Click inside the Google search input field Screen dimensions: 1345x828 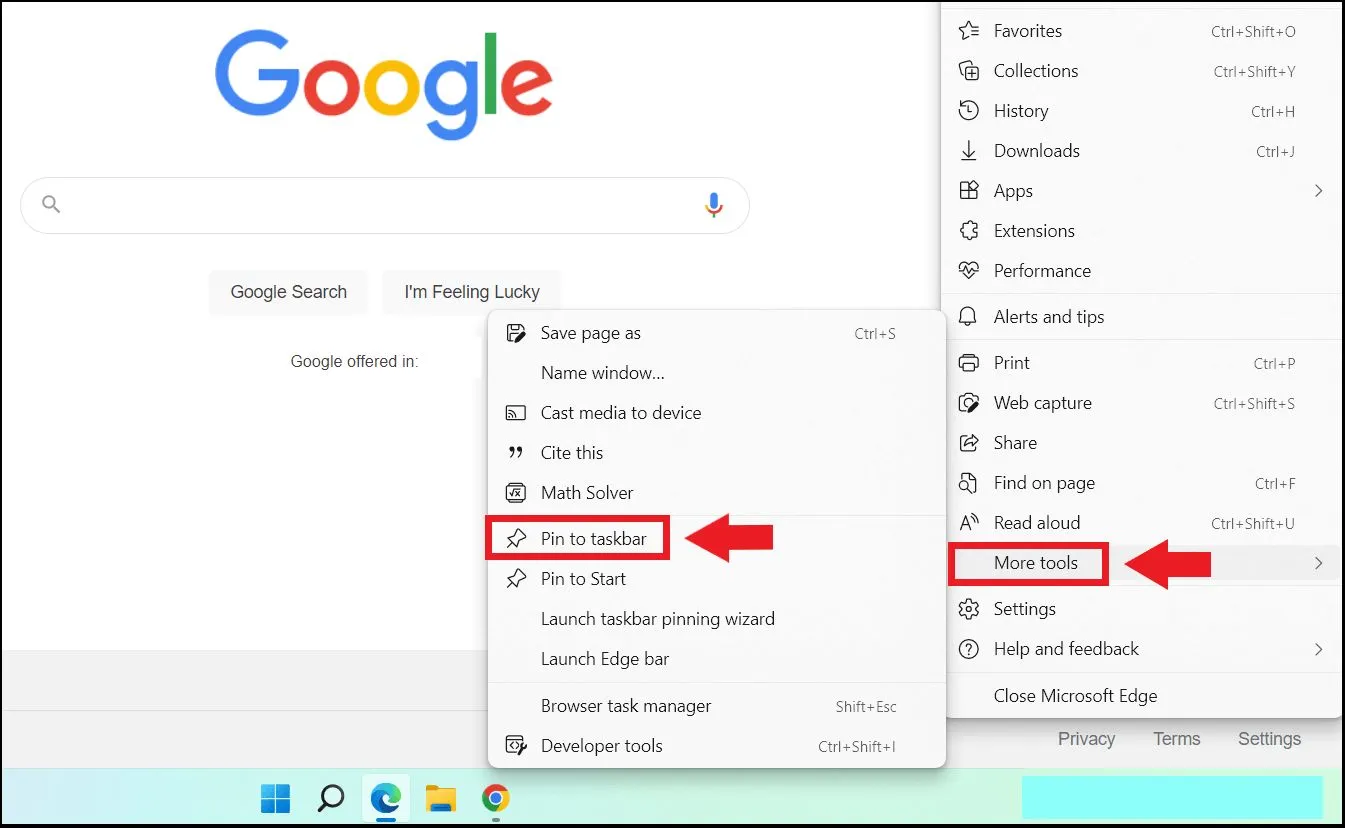(380, 204)
